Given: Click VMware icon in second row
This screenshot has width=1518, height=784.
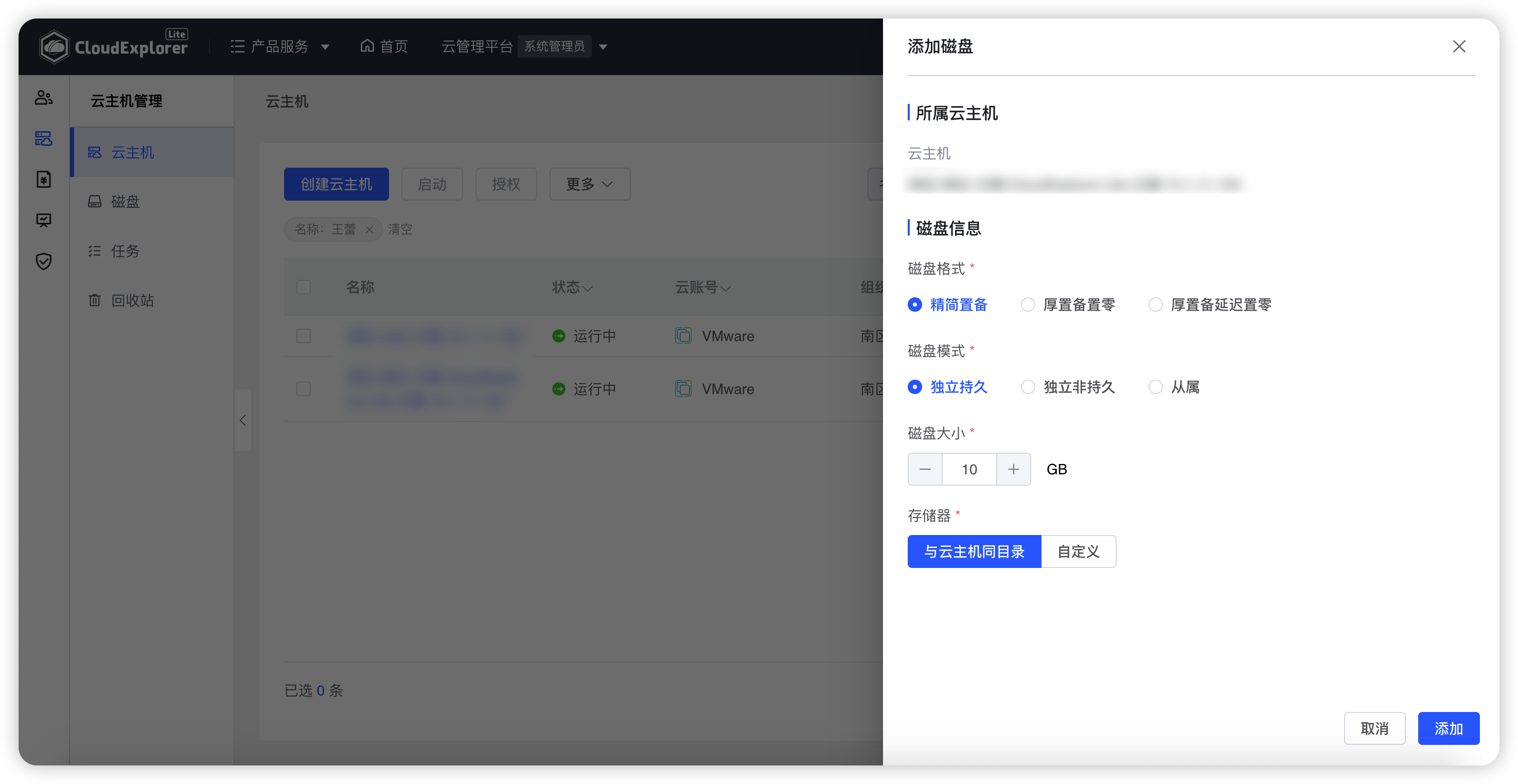Looking at the screenshot, I should tap(683, 389).
